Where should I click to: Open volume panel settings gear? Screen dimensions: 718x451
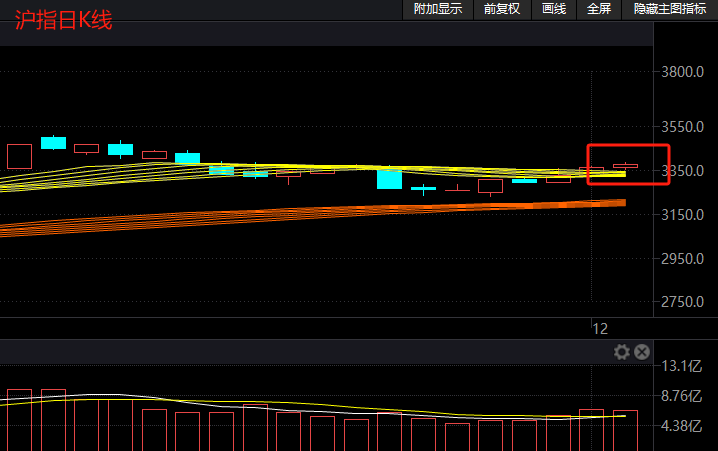click(x=622, y=352)
